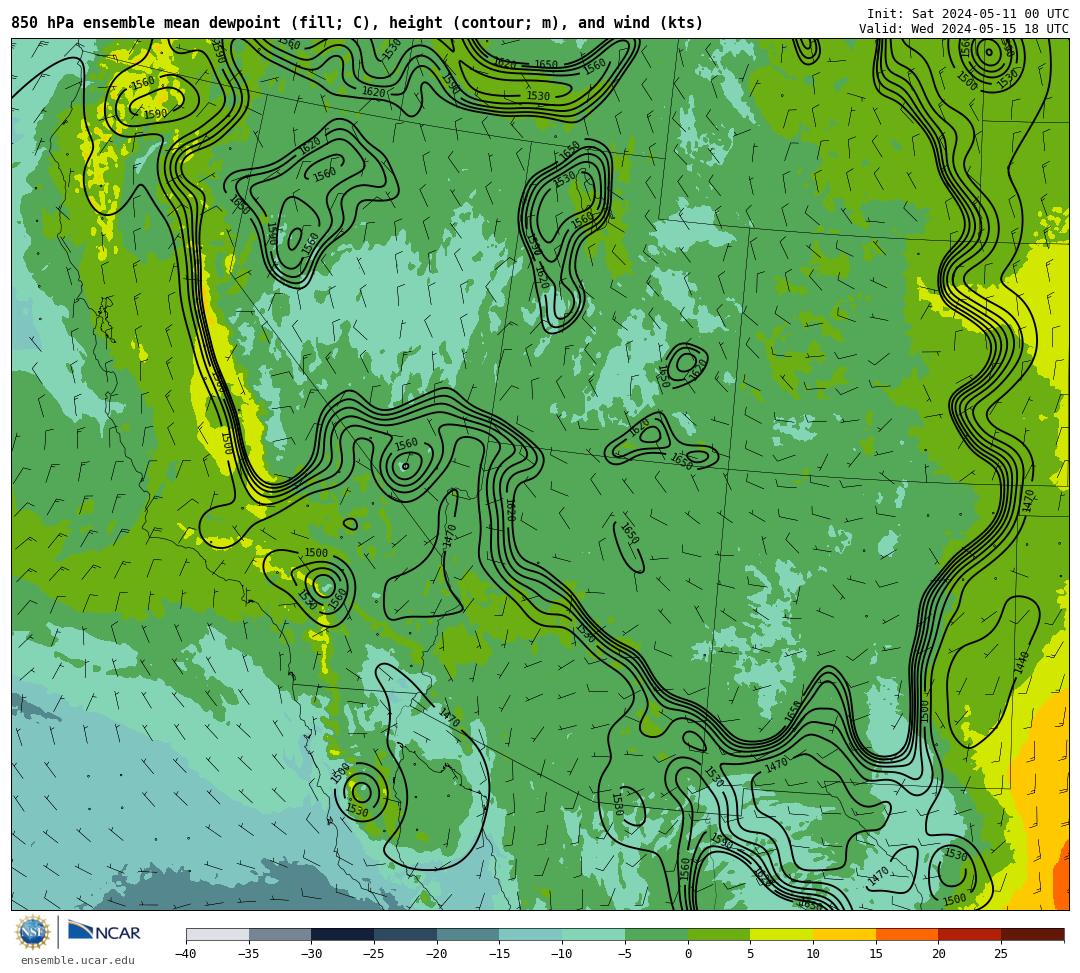Click the 10 to 15 colorbar swatch
The height and width of the screenshot is (973, 1080).
coord(844,934)
